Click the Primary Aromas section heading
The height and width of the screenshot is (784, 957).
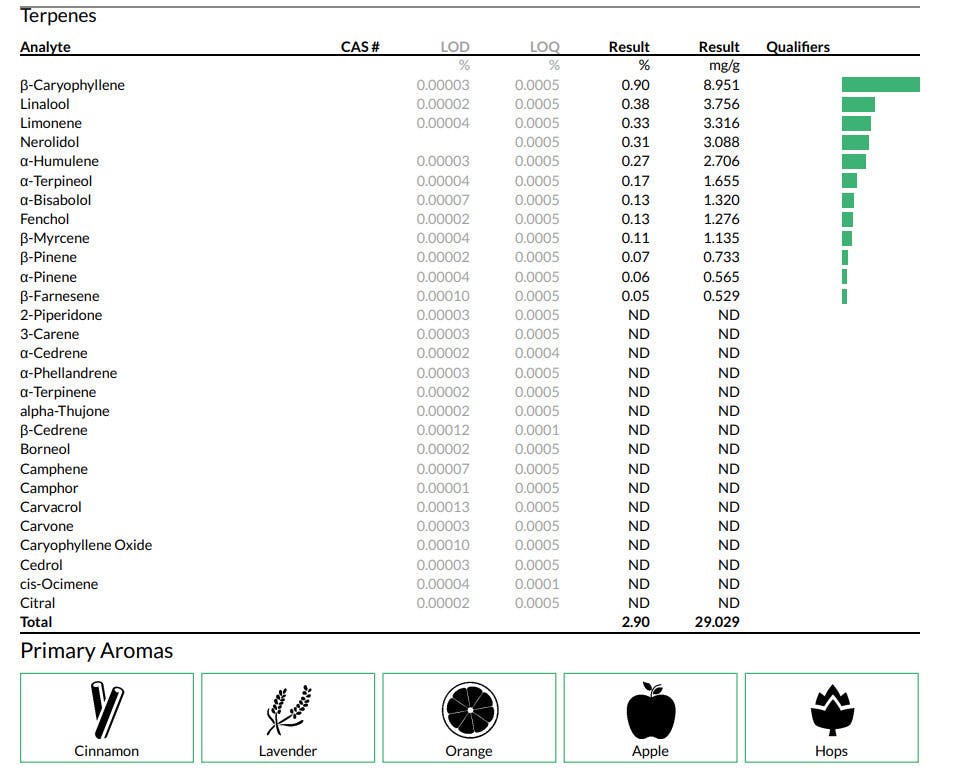96,651
